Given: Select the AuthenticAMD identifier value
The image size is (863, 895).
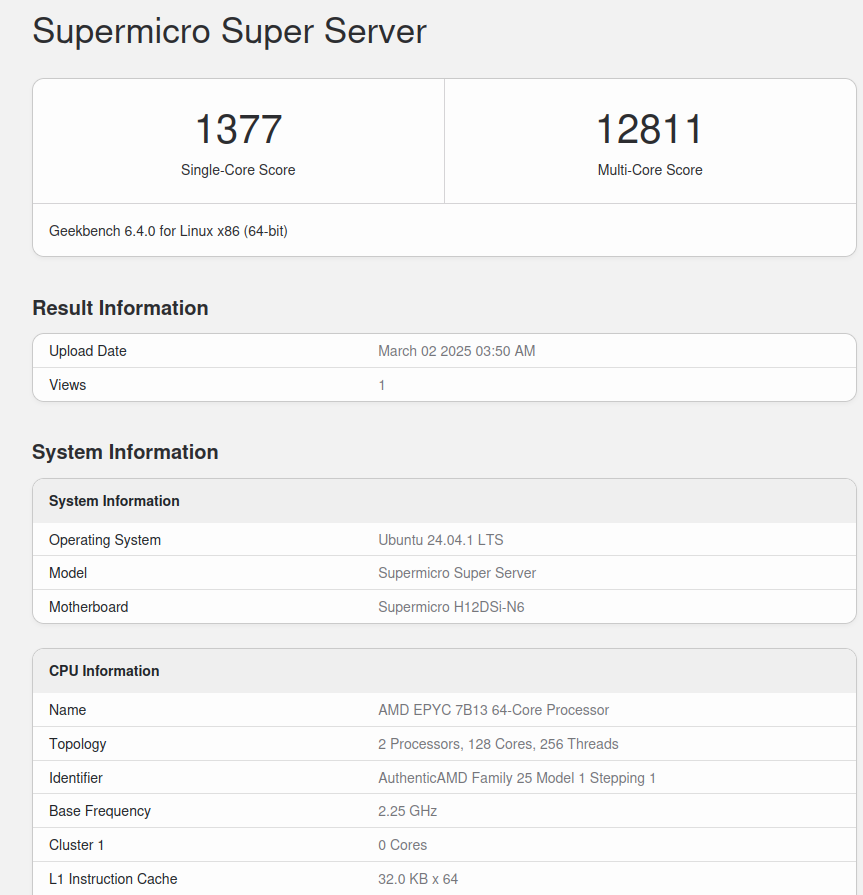Looking at the screenshot, I should (x=517, y=778).
